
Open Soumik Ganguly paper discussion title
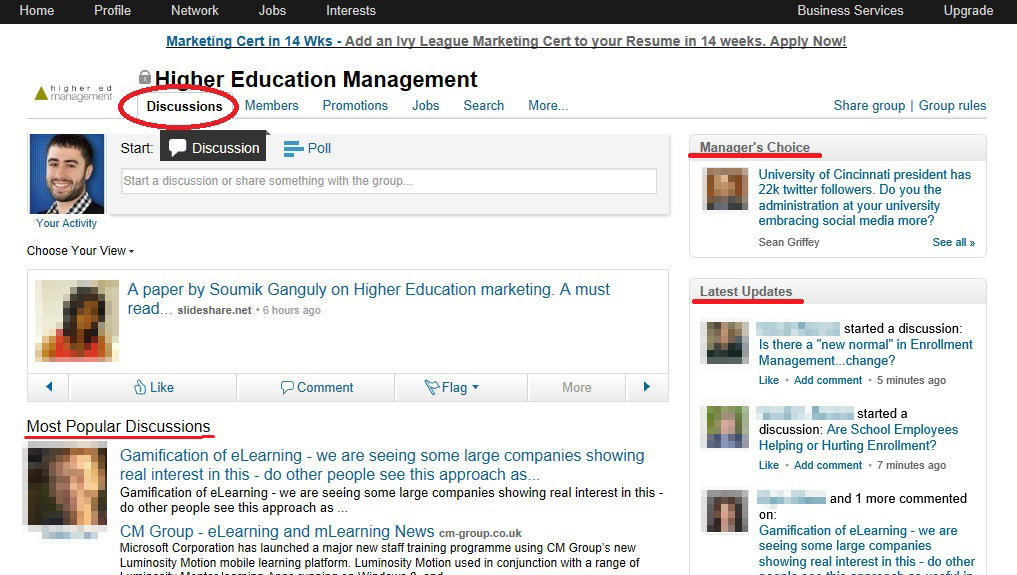coord(368,298)
